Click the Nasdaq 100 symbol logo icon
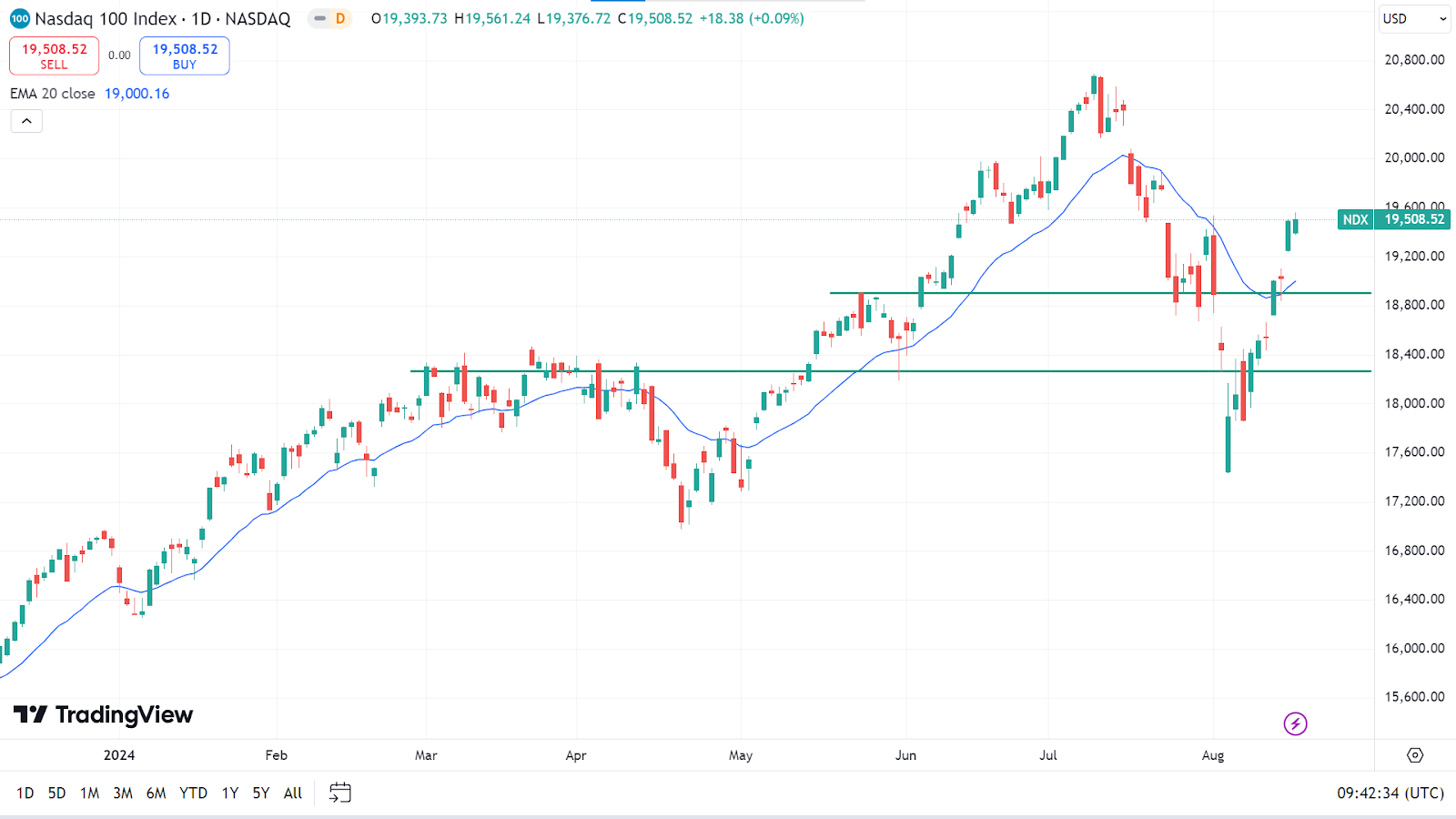1456x819 pixels. 20,19
